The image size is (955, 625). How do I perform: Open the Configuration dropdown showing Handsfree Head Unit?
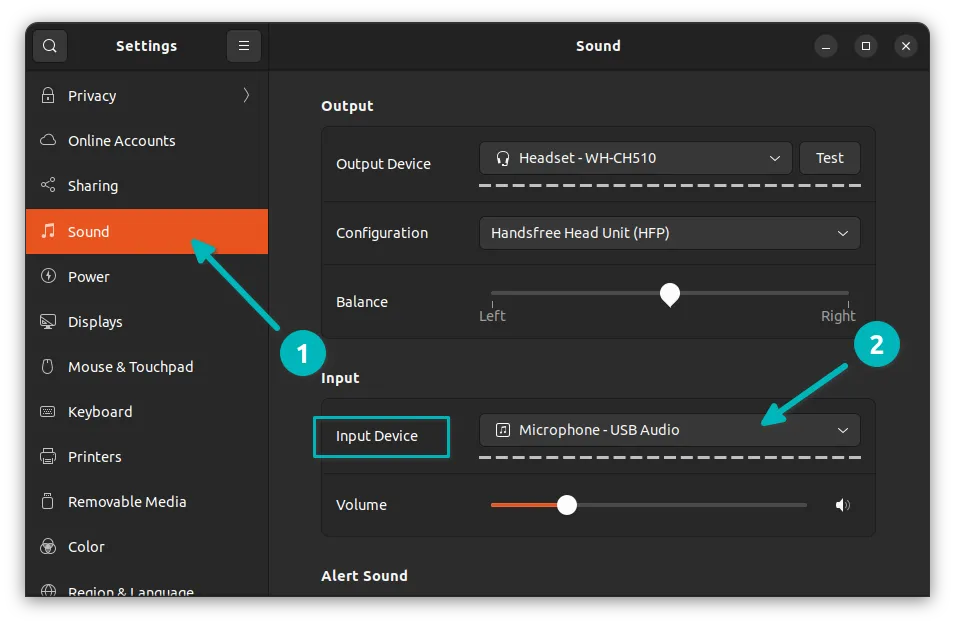(x=669, y=232)
